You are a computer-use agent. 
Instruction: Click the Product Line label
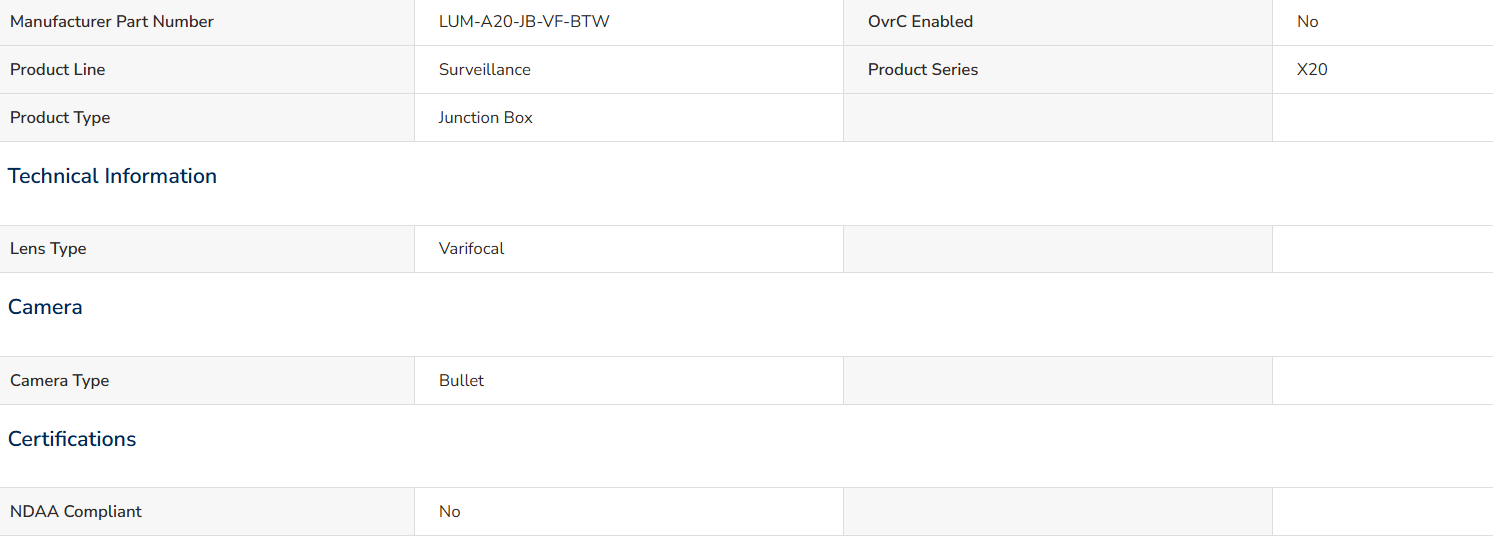57,69
